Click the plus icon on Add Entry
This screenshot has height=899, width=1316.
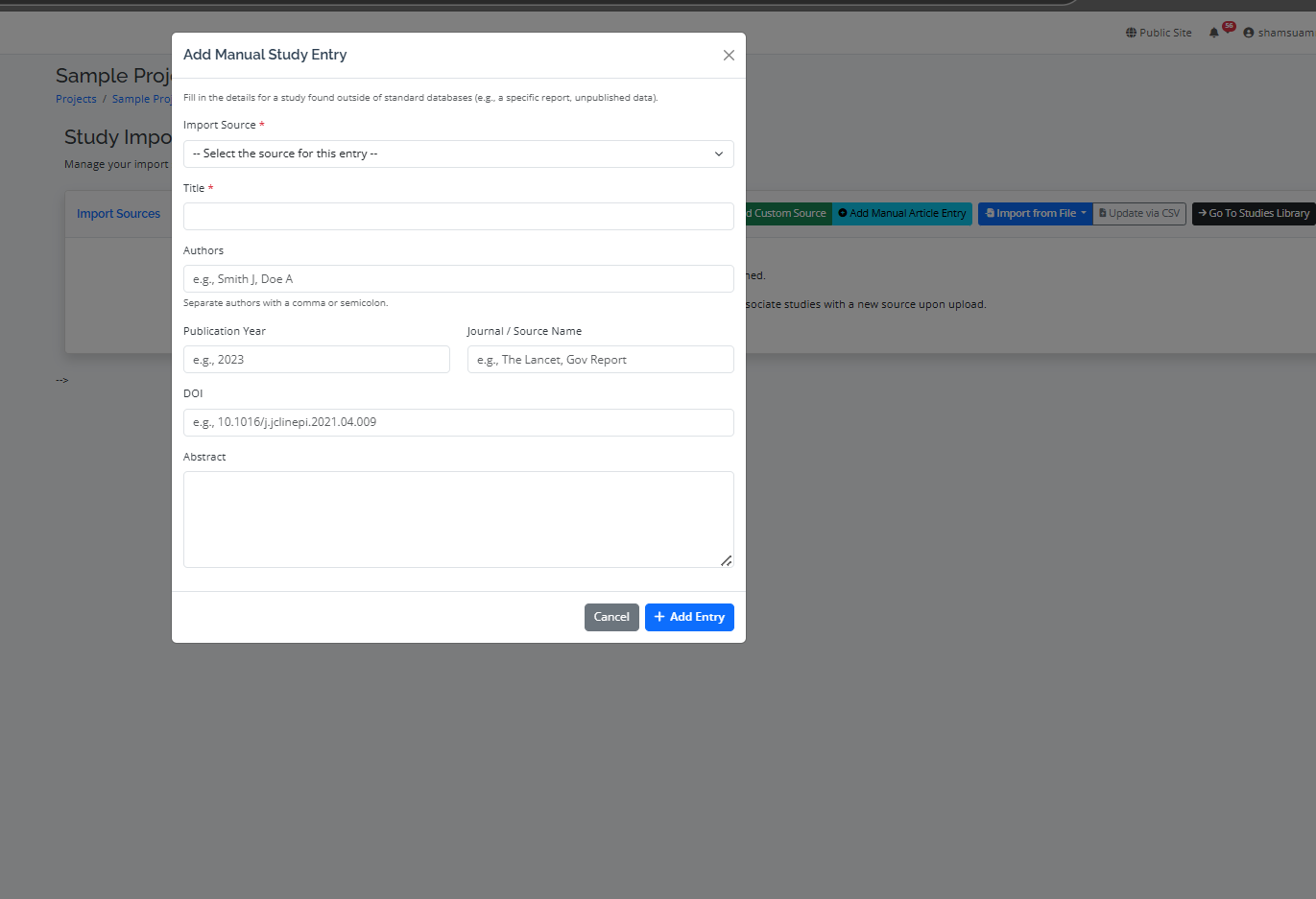[x=659, y=617]
